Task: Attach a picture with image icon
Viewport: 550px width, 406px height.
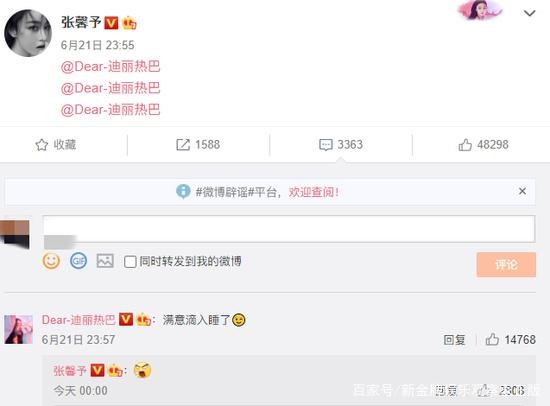Action: [x=105, y=261]
